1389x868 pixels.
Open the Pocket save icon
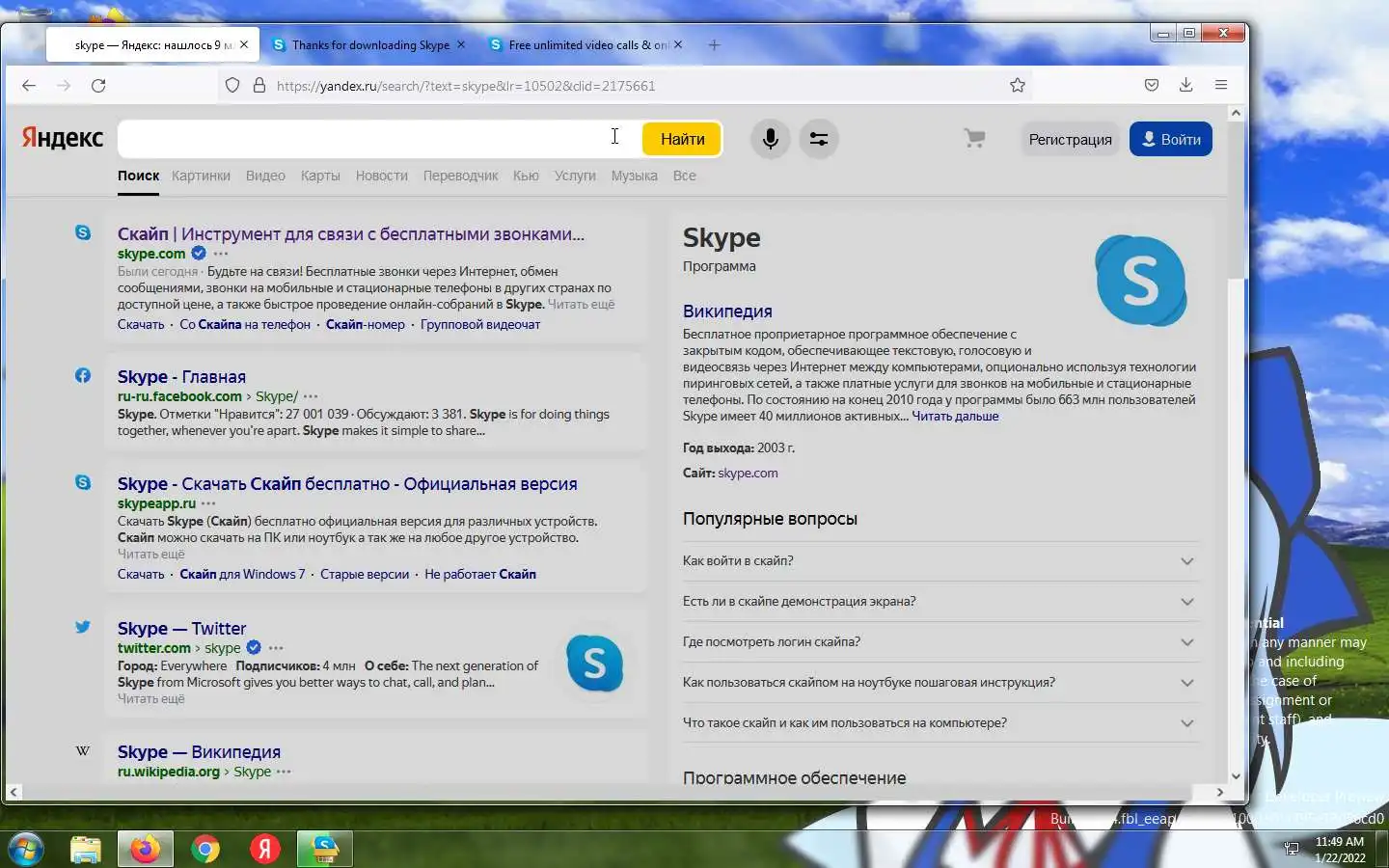(1152, 86)
